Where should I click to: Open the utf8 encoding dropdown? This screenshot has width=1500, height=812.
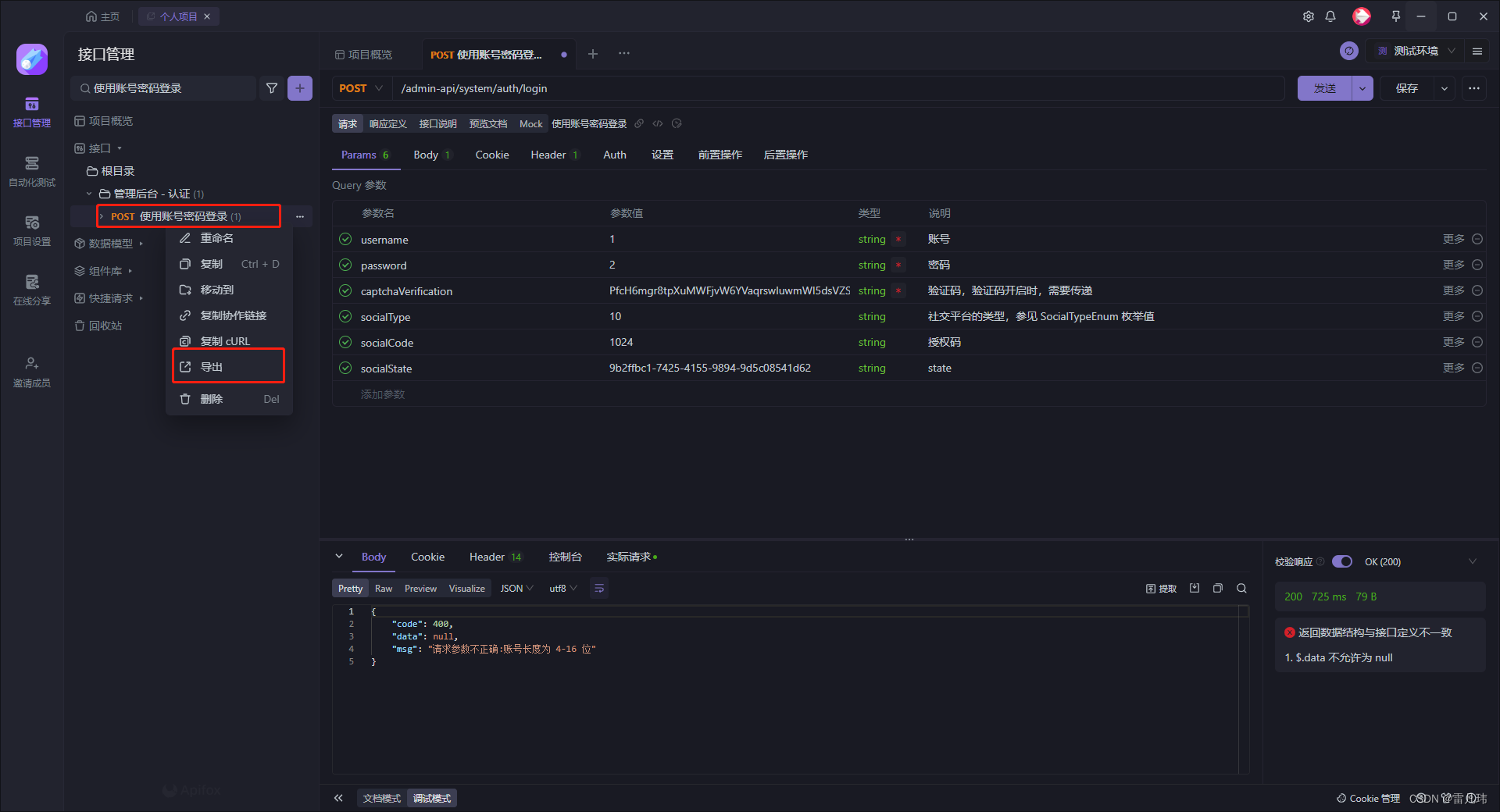(x=563, y=589)
